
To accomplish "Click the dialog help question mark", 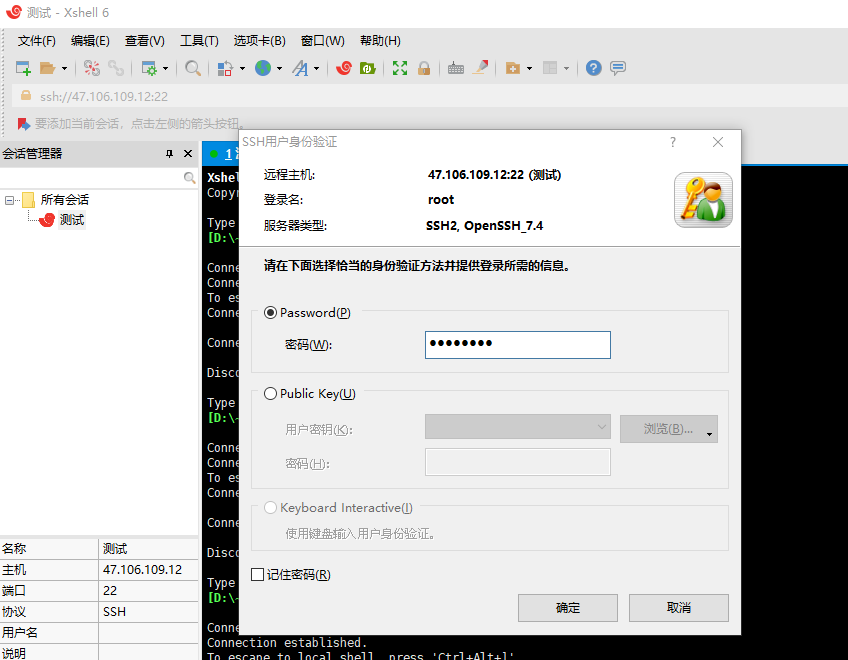I will coord(673,142).
